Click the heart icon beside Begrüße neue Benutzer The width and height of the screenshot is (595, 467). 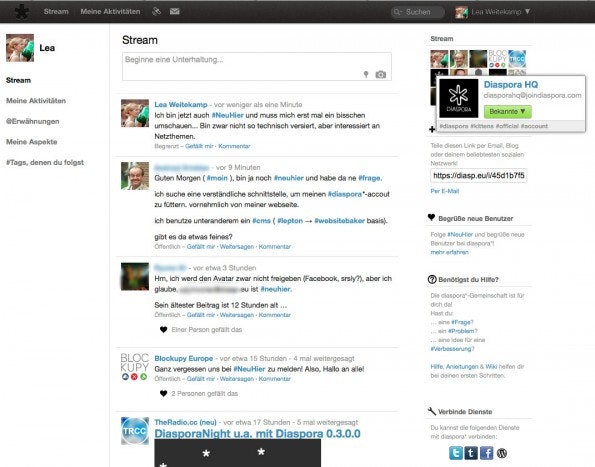coord(431,217)
